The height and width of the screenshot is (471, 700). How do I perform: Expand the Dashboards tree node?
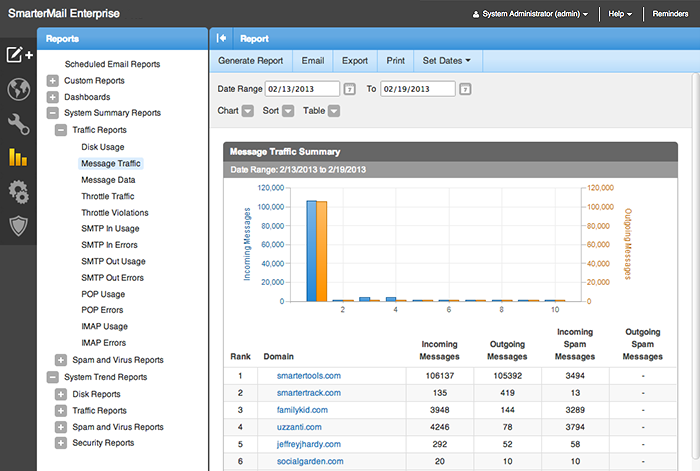(53, 97)
